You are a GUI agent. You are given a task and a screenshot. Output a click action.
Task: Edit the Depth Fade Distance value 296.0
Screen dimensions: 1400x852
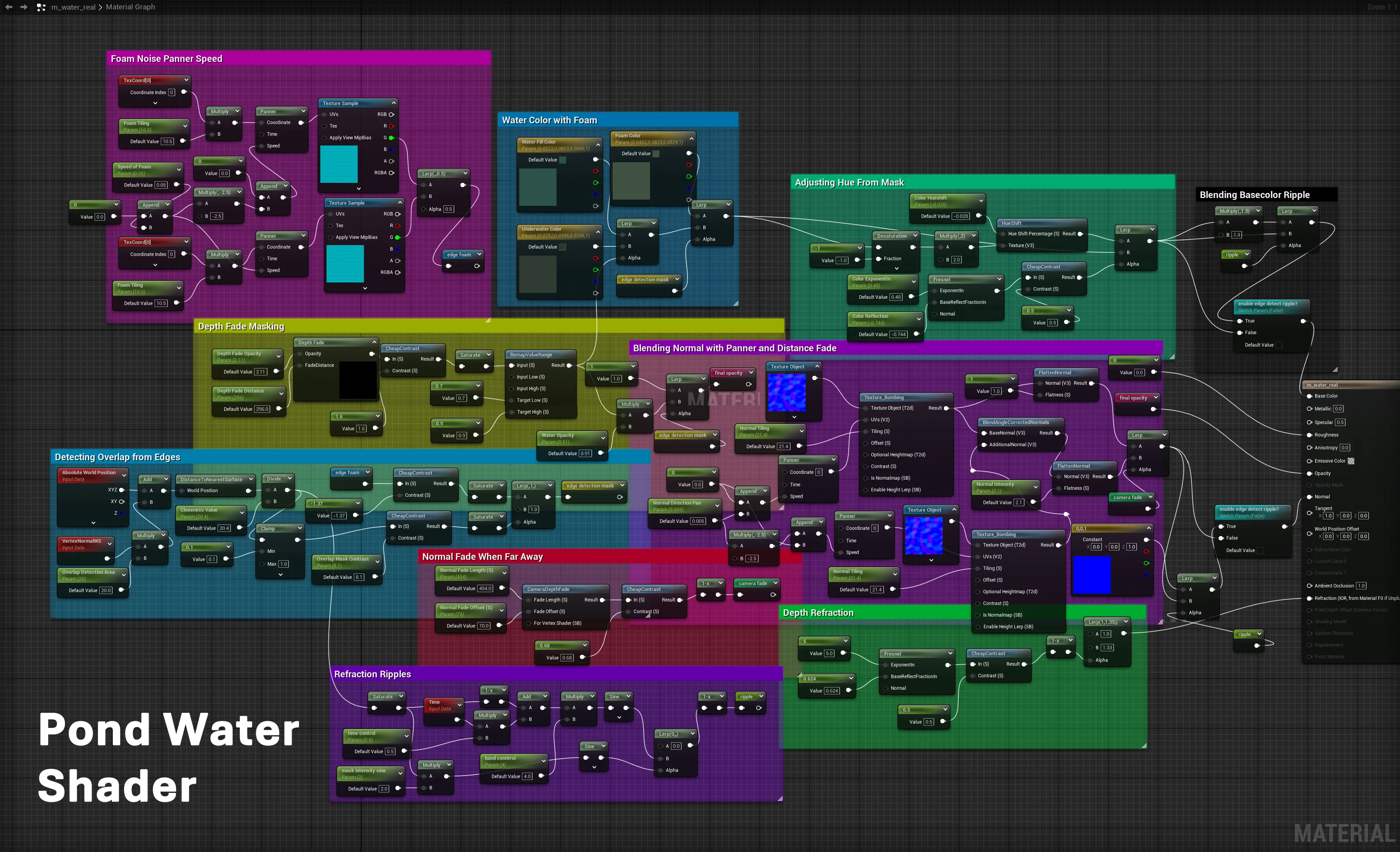pyautogui.click(x=262, y=409)
